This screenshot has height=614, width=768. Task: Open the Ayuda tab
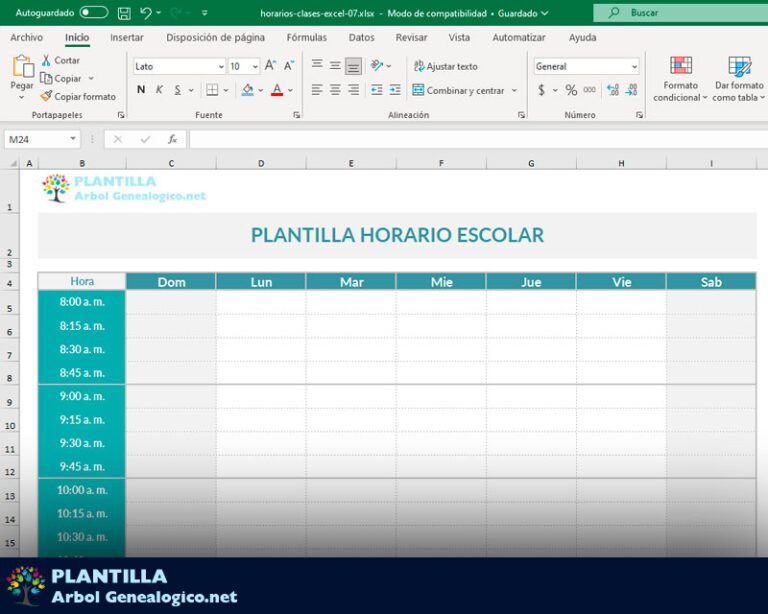tap(582, 37)
